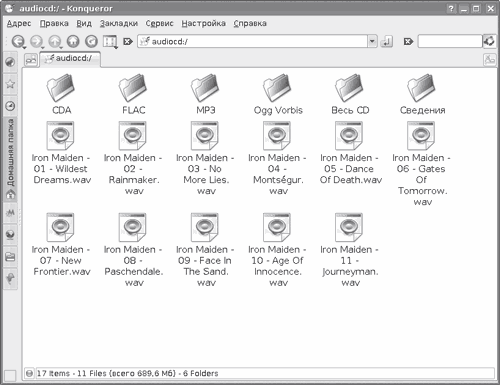Open the Настройка menu

[x=203, y=23]
